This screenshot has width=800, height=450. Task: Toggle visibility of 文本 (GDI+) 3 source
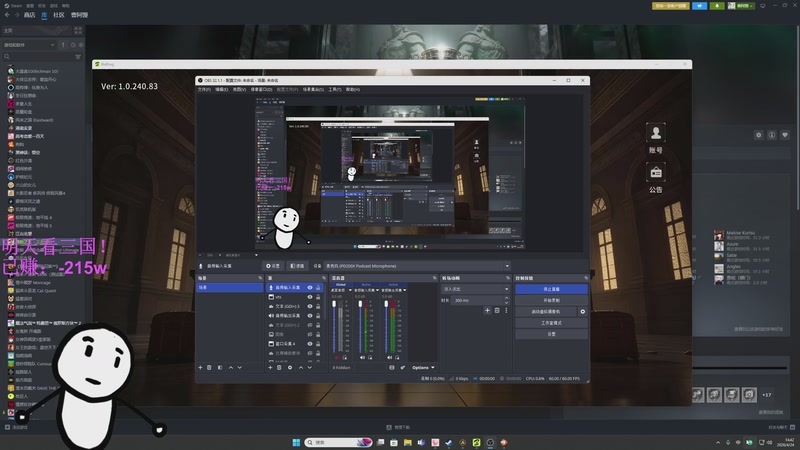310,306
